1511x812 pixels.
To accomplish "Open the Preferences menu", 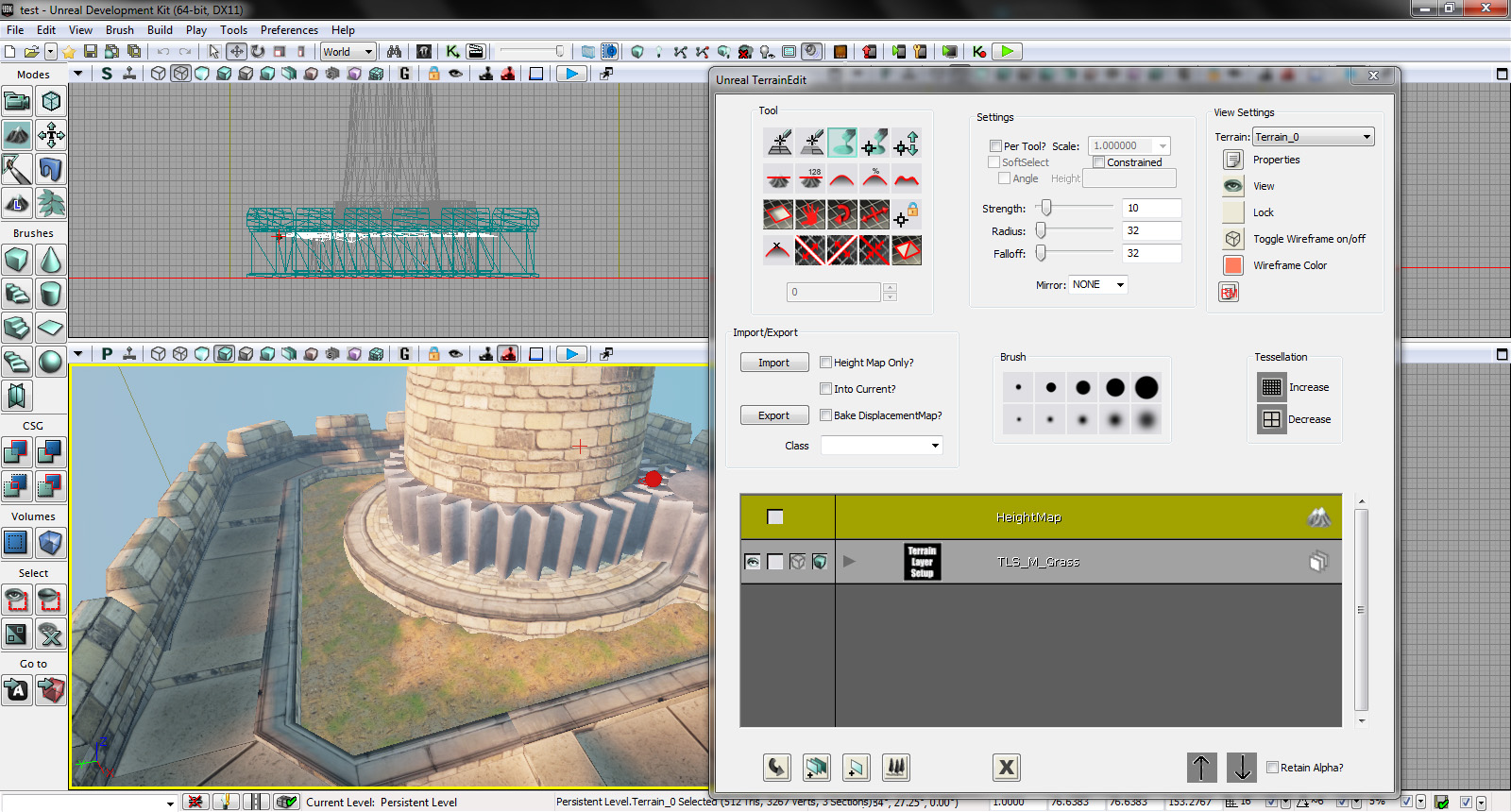I will [289, 30].
